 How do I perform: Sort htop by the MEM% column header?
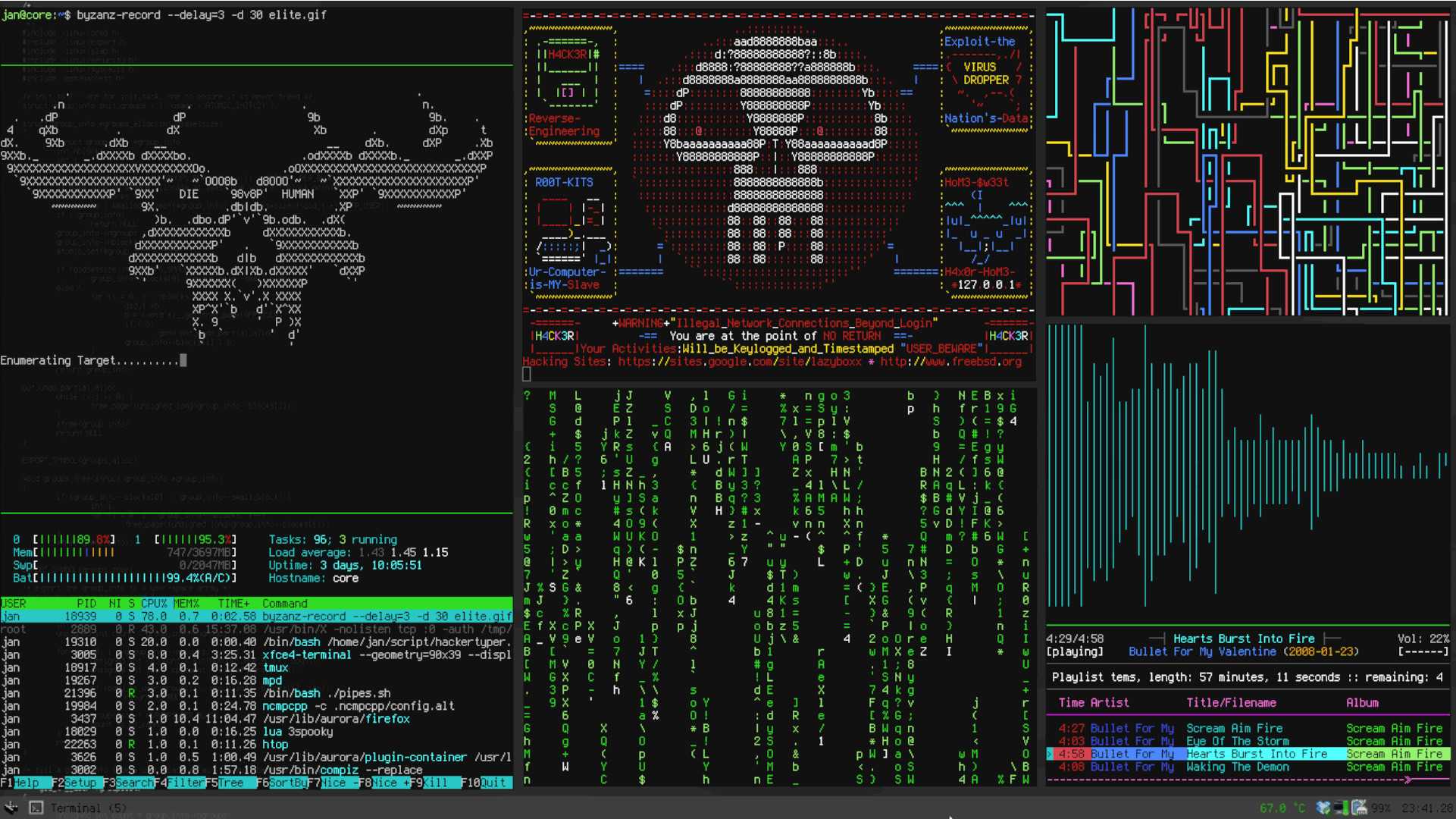186,604
